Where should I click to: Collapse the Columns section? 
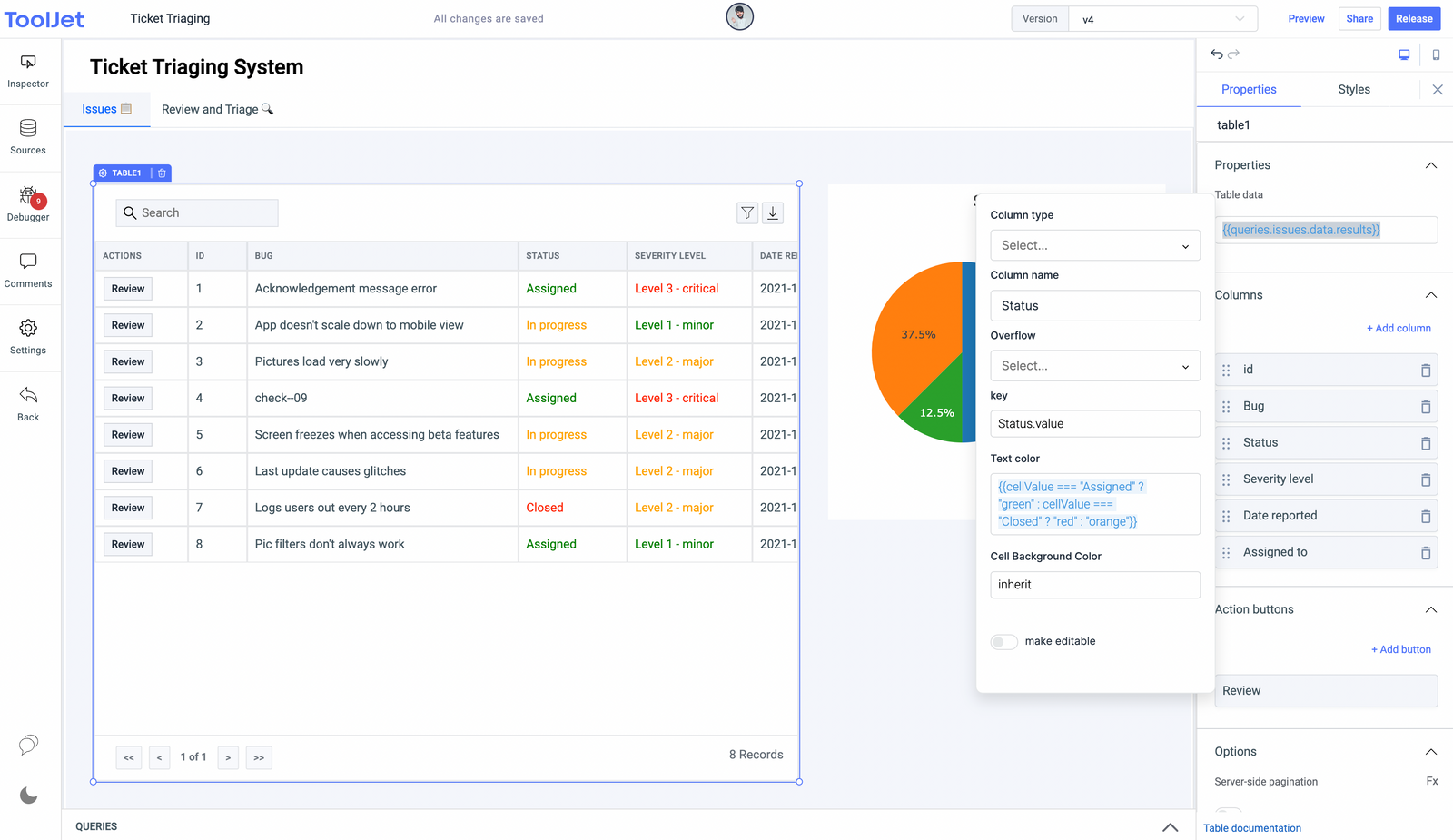pos(1431,295)
